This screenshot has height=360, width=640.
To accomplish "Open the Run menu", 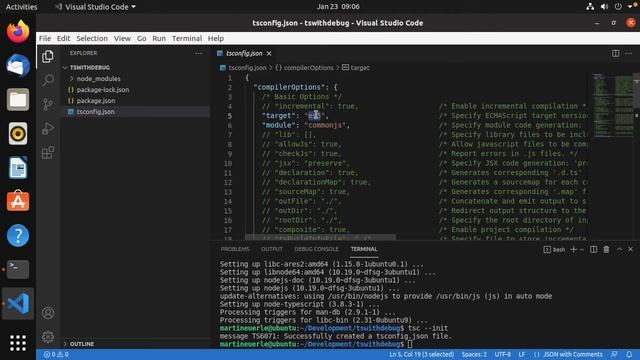I will pyautogui.click(x=159, y=38).
